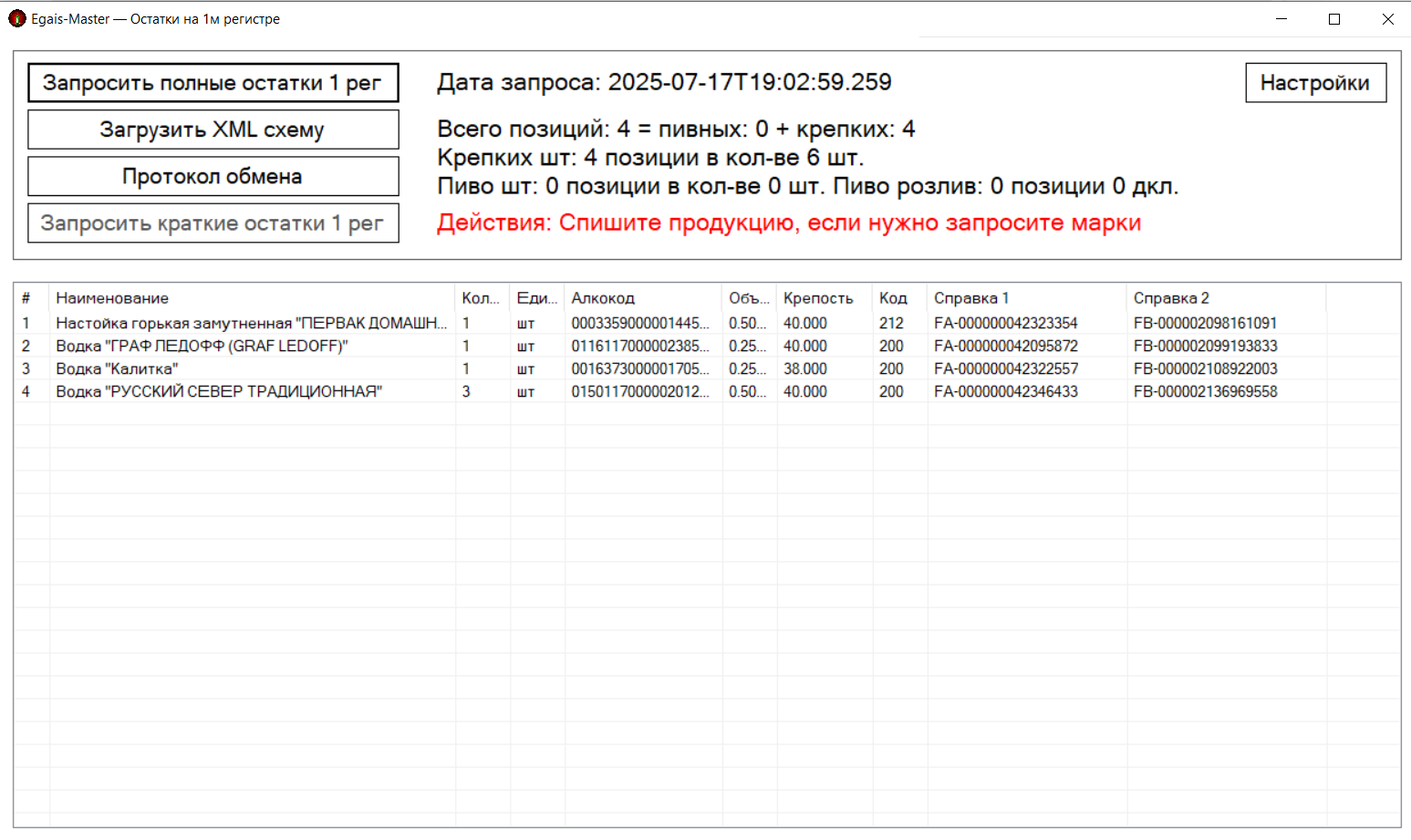Image resolution: width=1411 pixels, height=840 pixels.
Task: Select row 'Настойка горькая замутненная ПЕРВАК'
Action: [x=251, y=324]
